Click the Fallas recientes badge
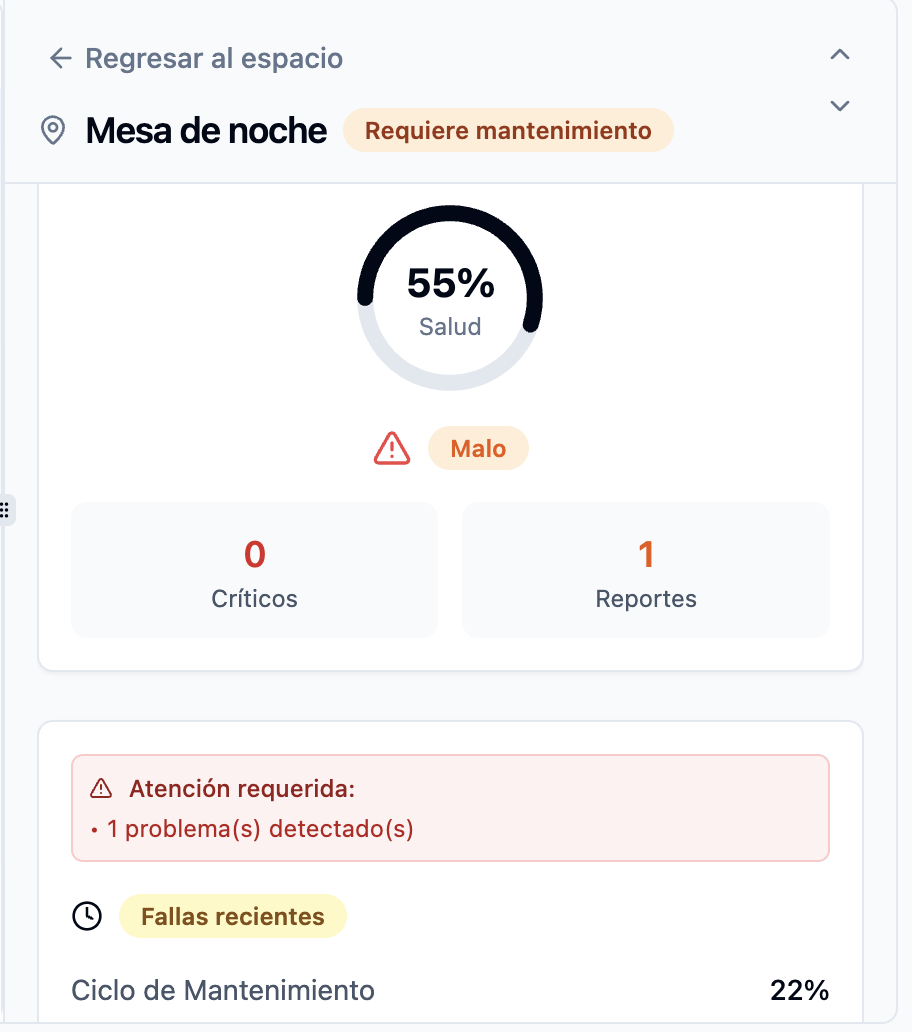Viewport: 912px width, 1032px height. [233, 915]
